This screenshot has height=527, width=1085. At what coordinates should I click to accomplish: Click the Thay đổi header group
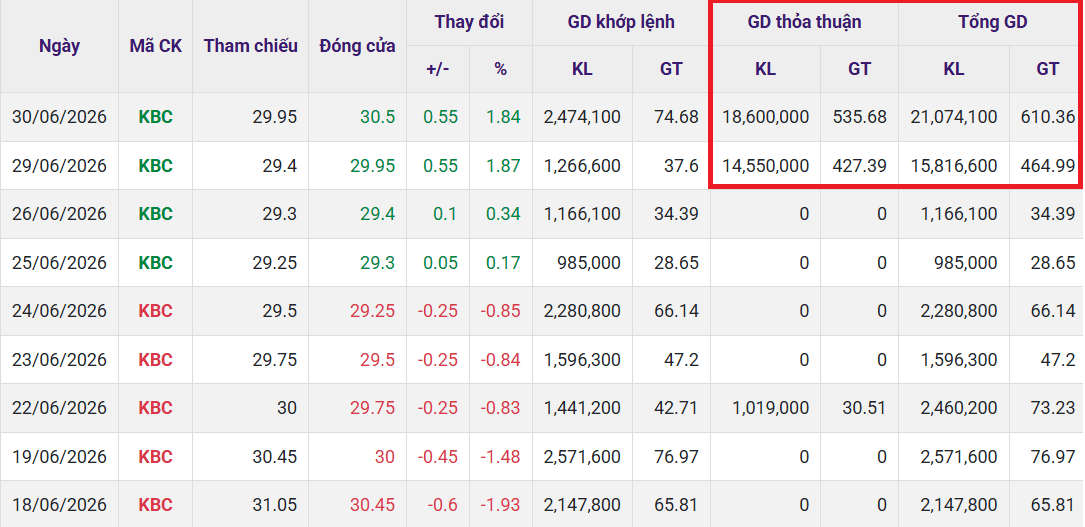click(x=469, y=22)
